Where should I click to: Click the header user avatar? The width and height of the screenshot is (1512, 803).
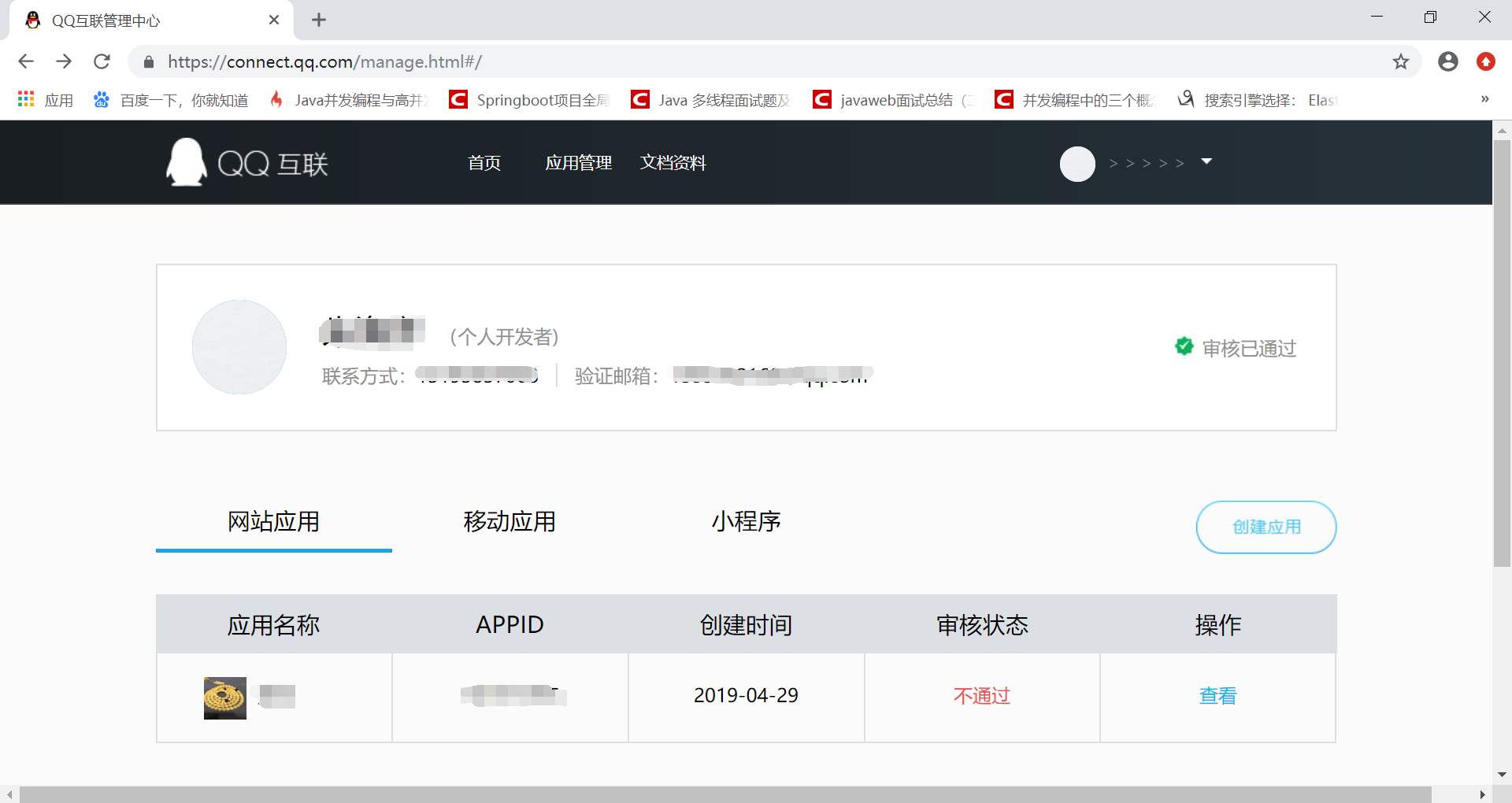point(1077,164)
